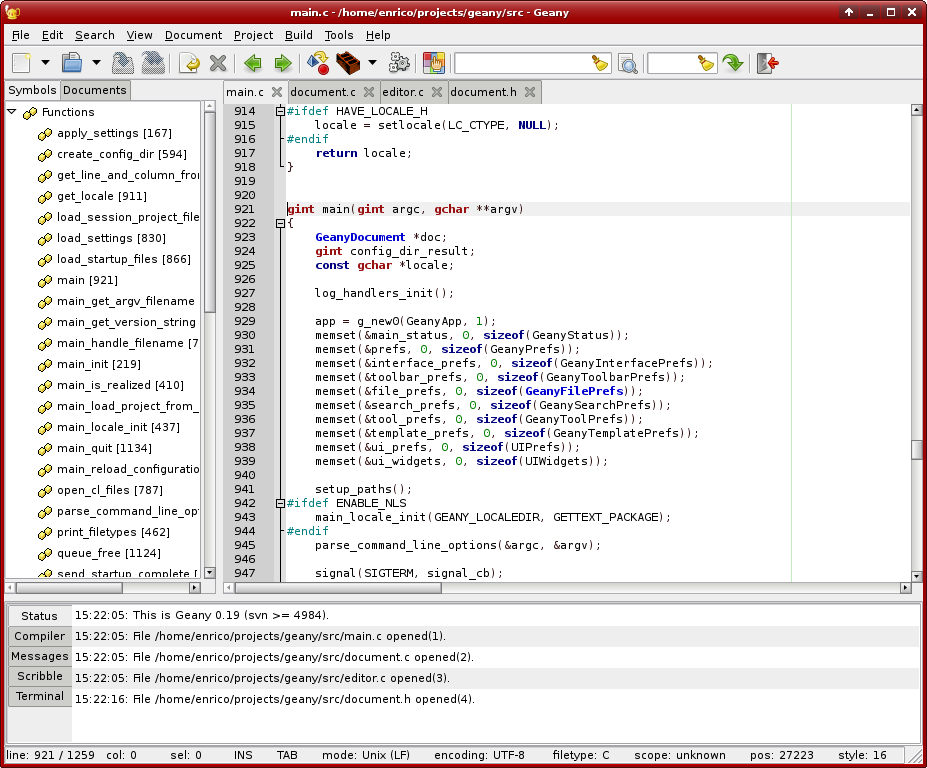
Task: Click the Quit Geany door icon
Action: click(768, 63)
